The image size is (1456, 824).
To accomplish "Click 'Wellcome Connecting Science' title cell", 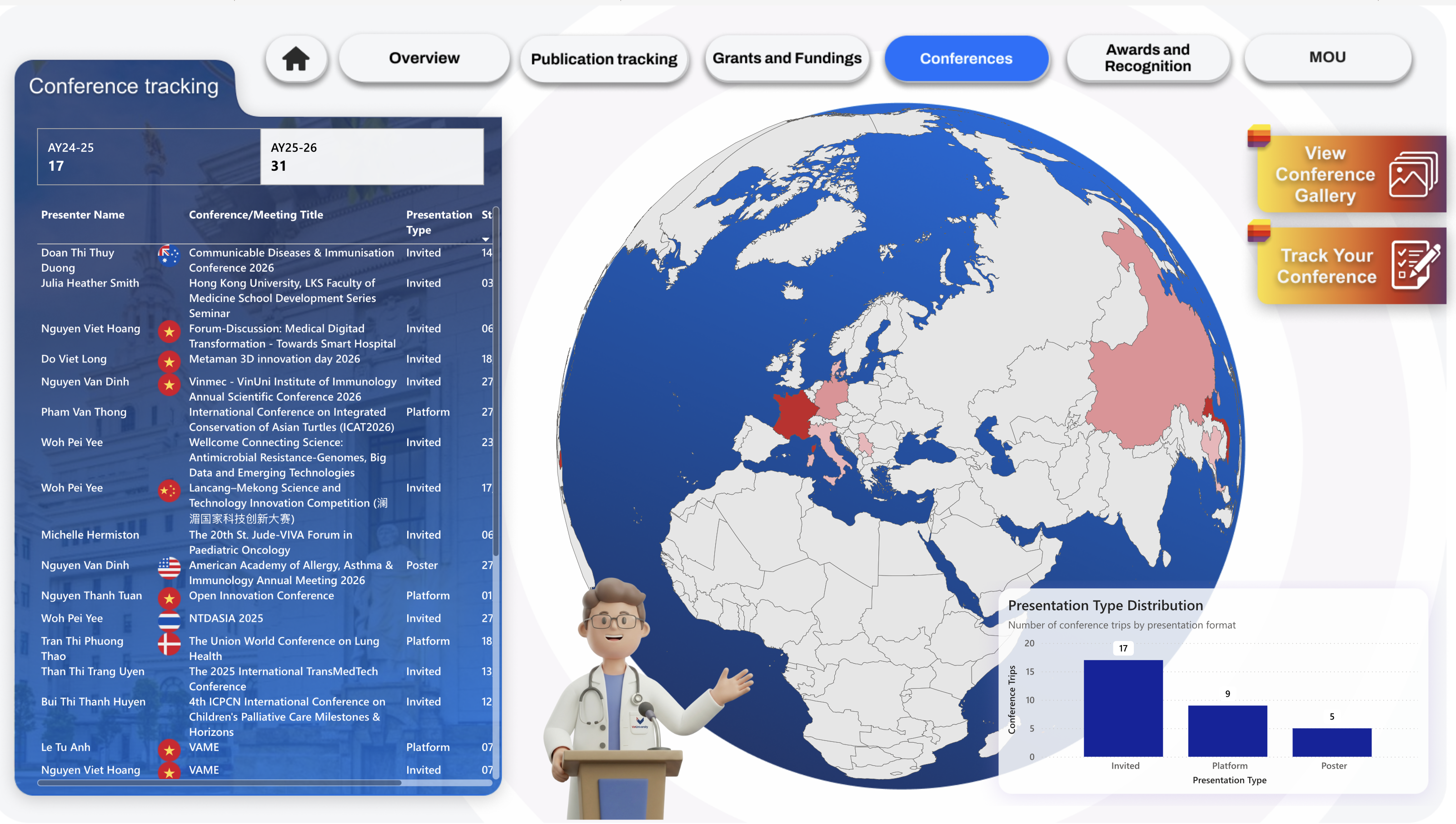I will 288,457.
